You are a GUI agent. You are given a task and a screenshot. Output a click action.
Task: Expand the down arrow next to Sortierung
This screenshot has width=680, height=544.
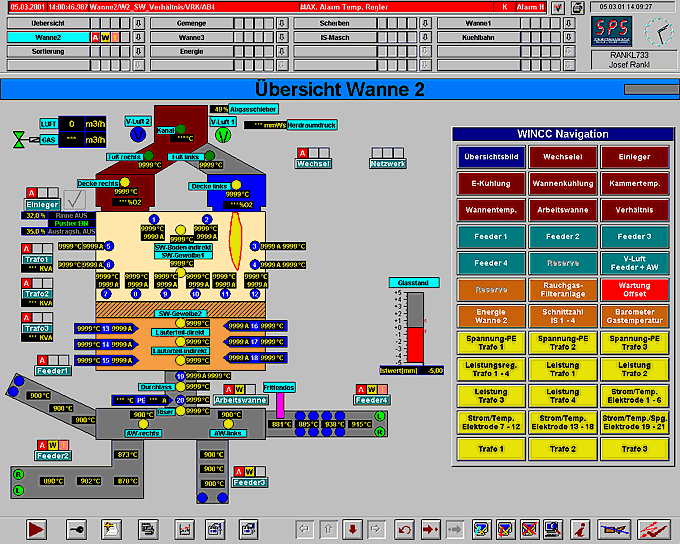[139, 52]
